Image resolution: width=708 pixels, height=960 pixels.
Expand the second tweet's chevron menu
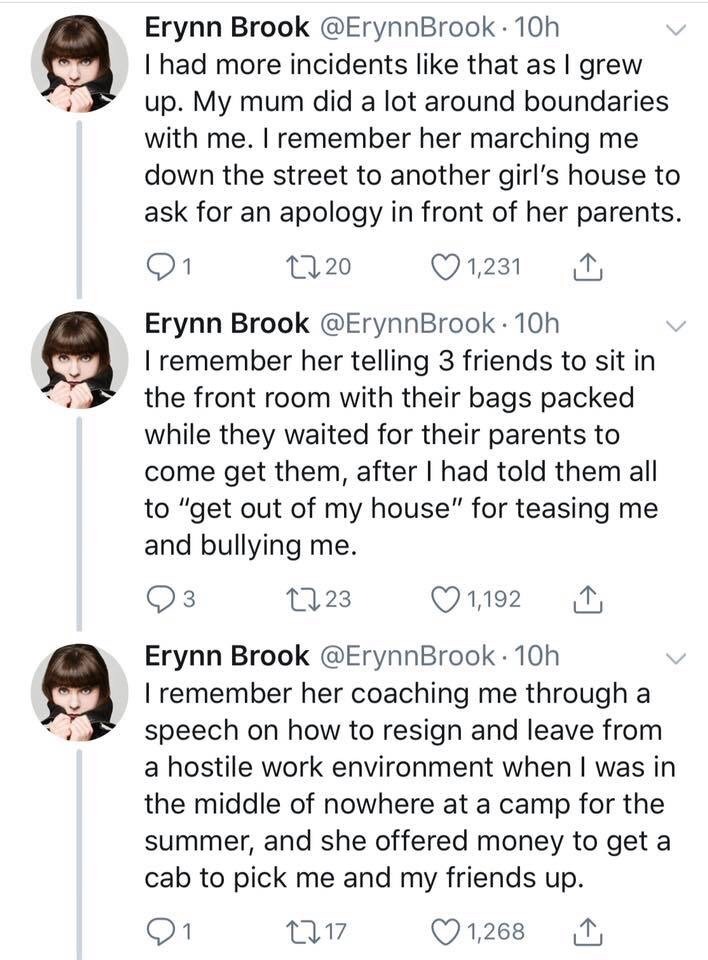677,327
